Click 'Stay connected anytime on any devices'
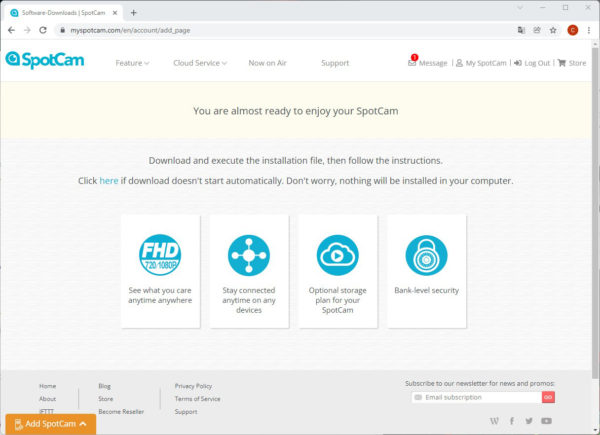The height and width of the screenshot is (435, 600). pyautogui.click(x=249, y=300)
